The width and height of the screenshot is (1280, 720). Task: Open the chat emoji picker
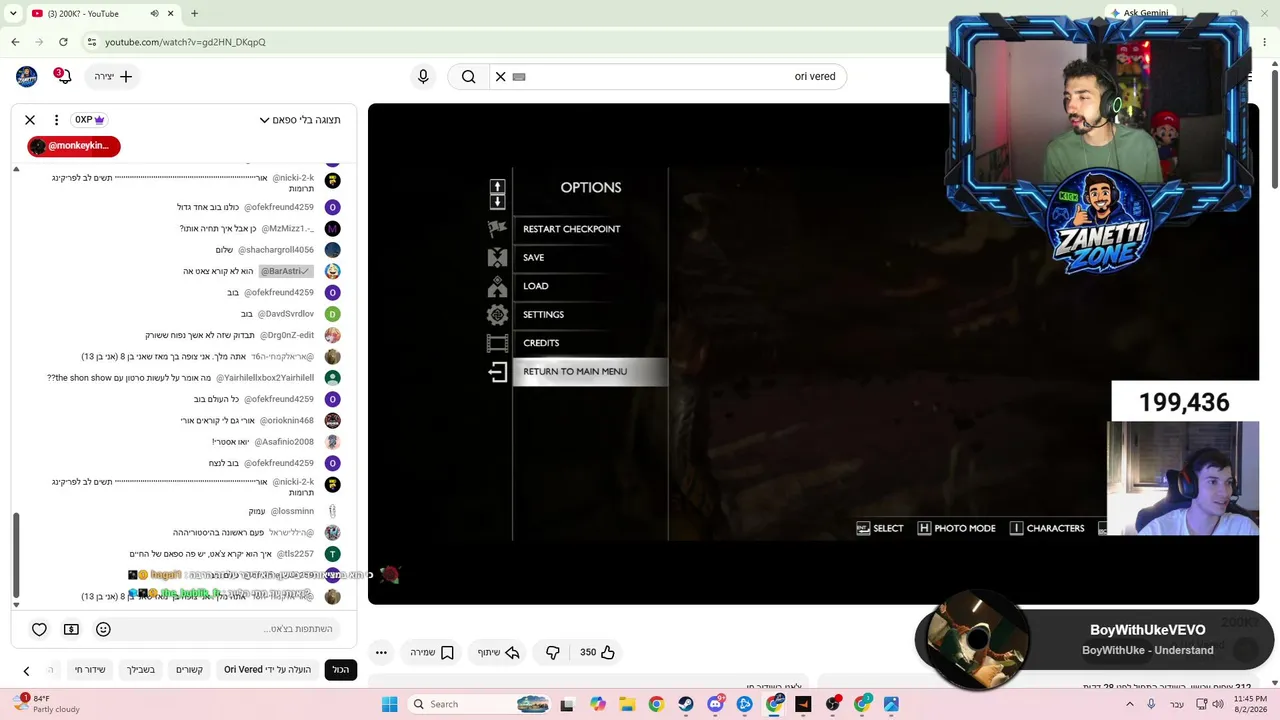pyautogui.click(x=103, y=629)
